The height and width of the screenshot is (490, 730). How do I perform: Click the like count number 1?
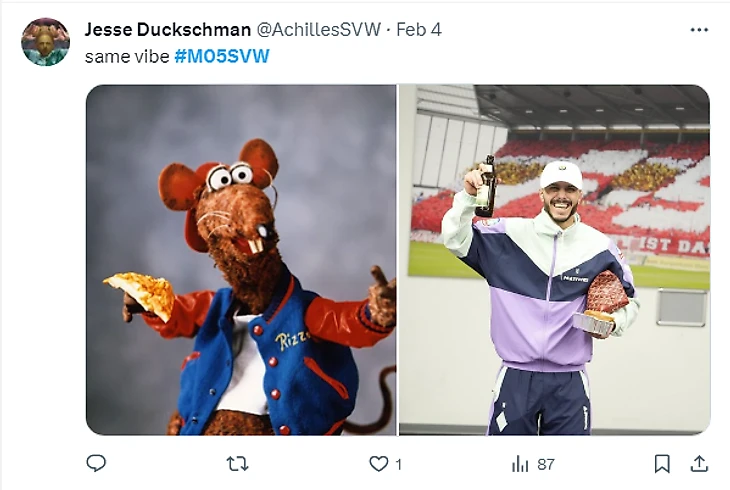[398, 464]
